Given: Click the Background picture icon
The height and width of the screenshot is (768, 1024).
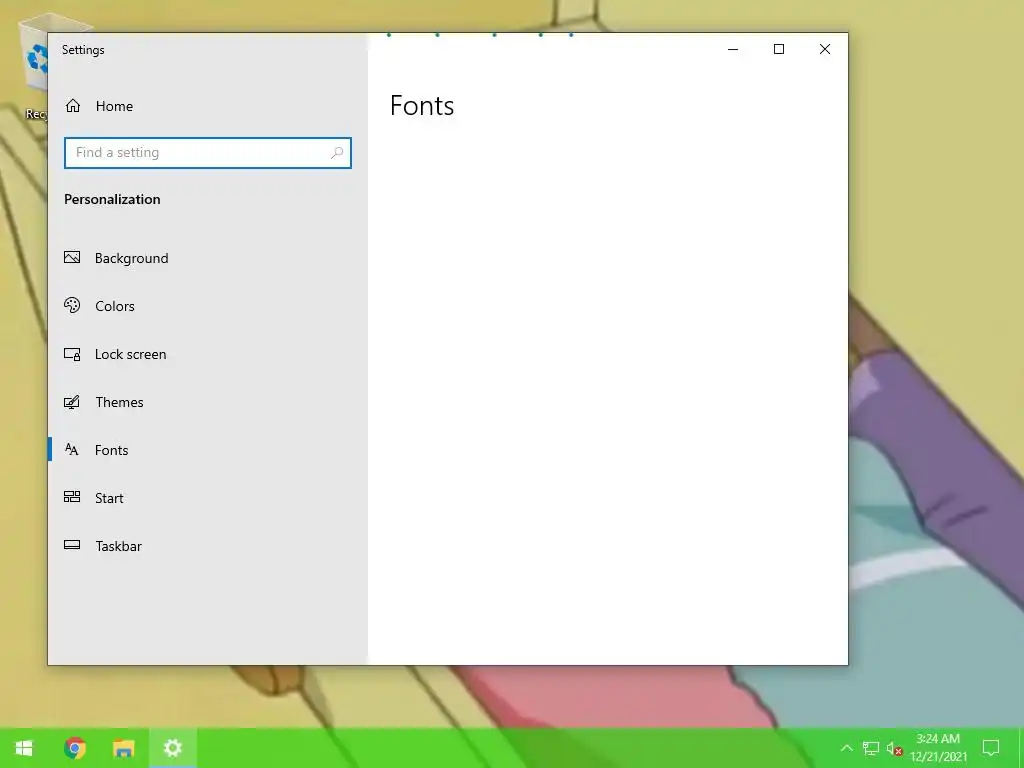Looking at the screenshot, I should tap(72, 257).
